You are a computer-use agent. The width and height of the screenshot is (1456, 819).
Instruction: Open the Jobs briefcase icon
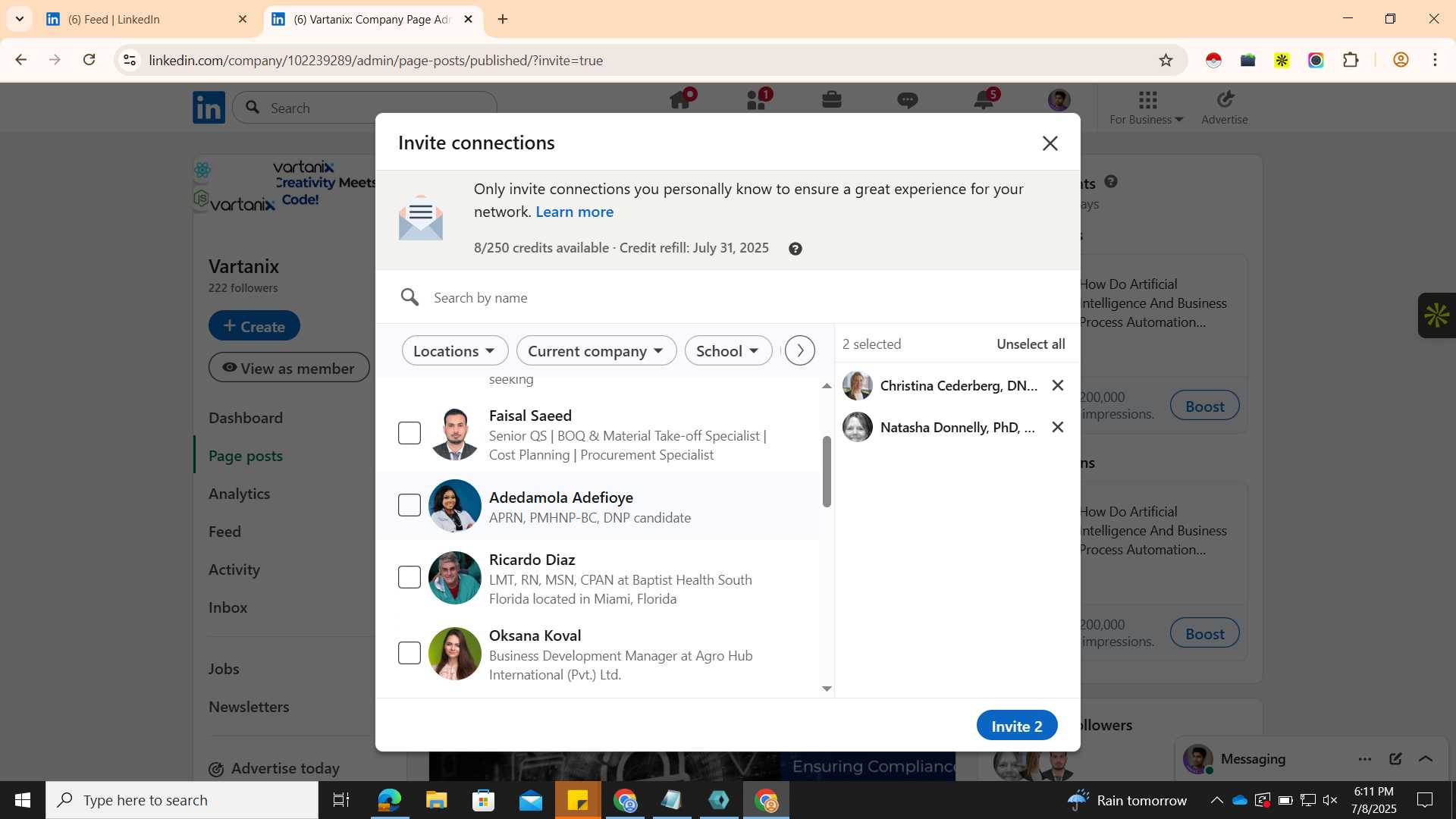tap(832, 100)
